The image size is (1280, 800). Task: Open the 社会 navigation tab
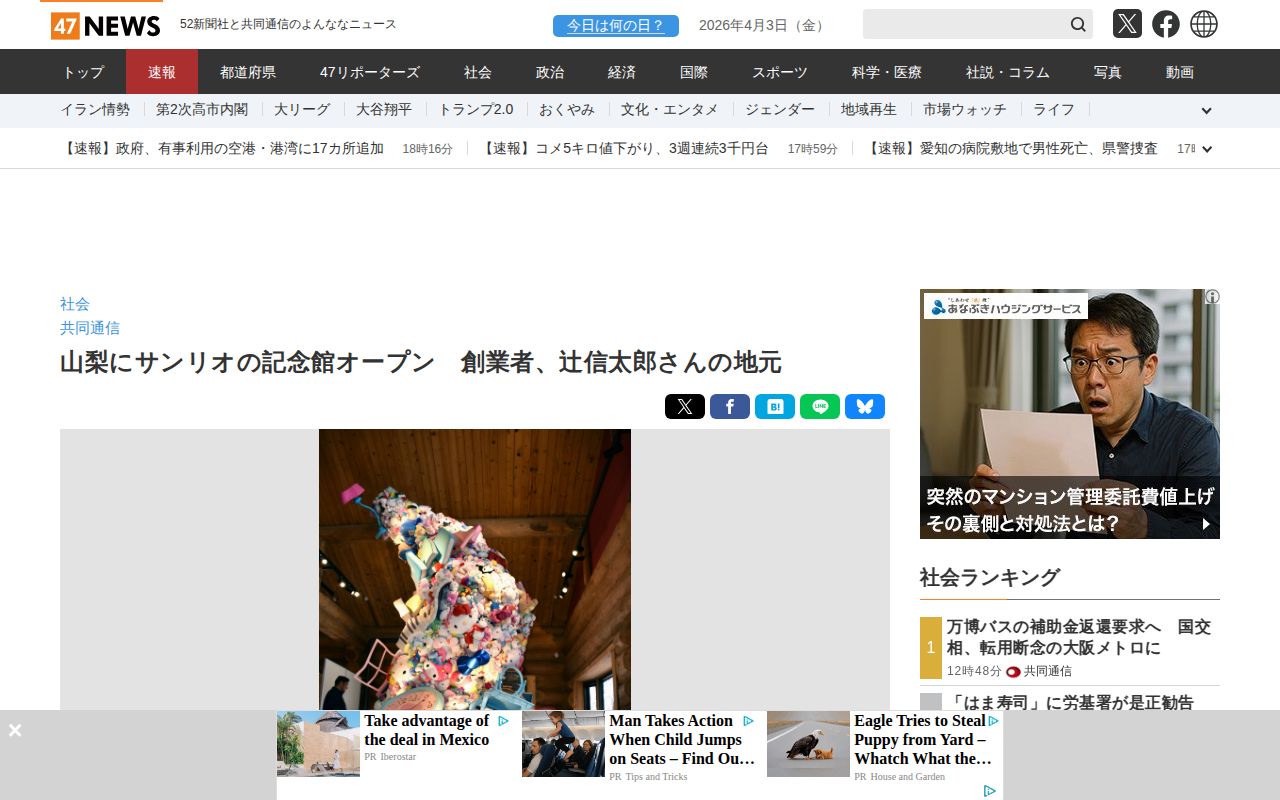478,72
